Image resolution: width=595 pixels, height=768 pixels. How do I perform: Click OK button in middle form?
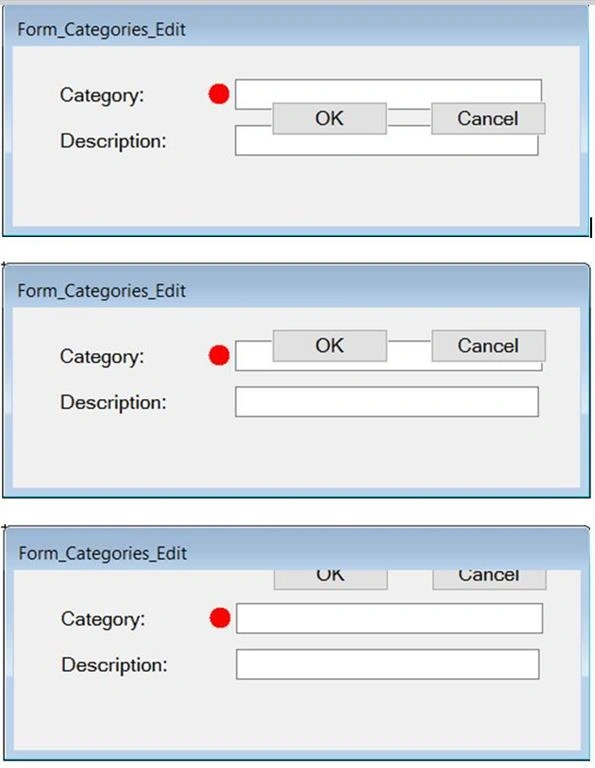(x=330, y=346)
